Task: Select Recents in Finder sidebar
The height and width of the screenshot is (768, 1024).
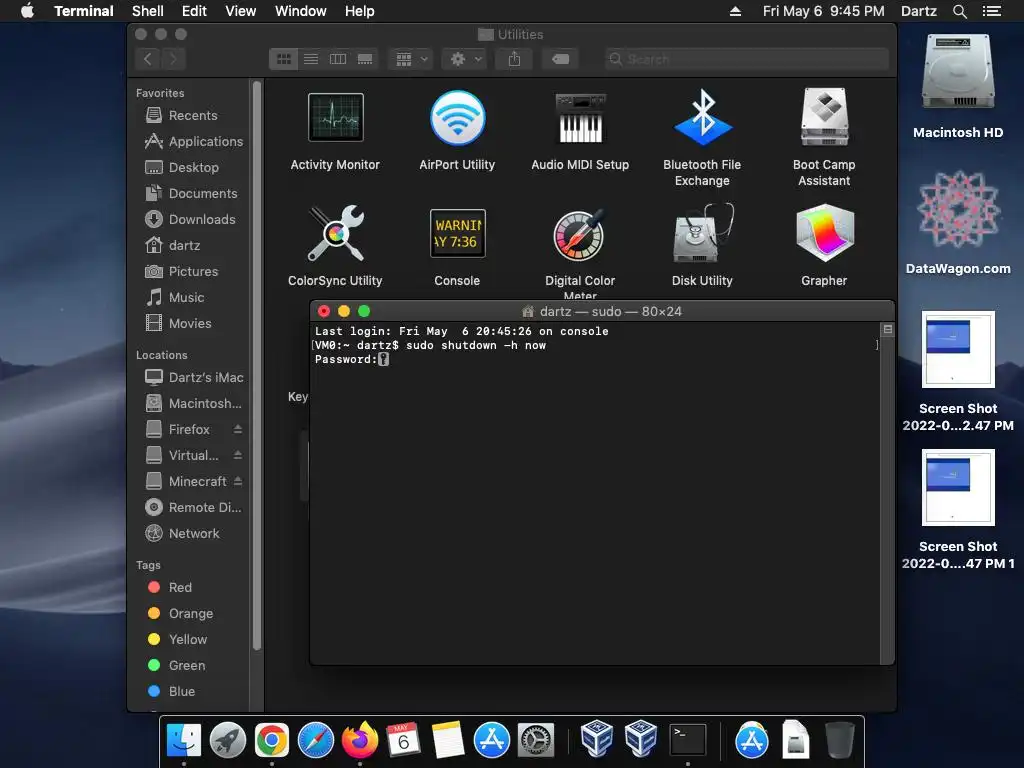Action: tap(181, 116)
